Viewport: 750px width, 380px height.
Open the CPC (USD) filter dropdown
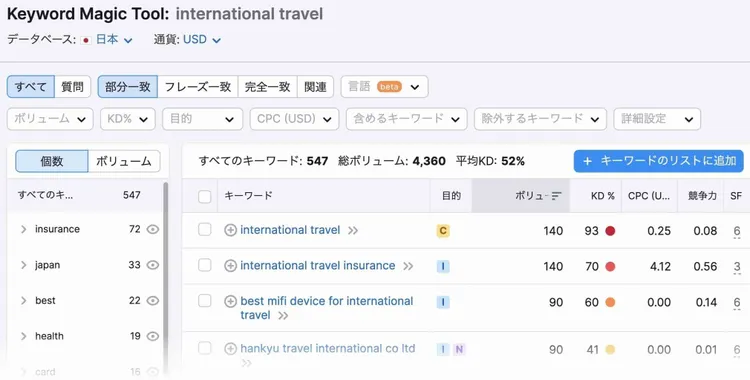tap(294, 119)
